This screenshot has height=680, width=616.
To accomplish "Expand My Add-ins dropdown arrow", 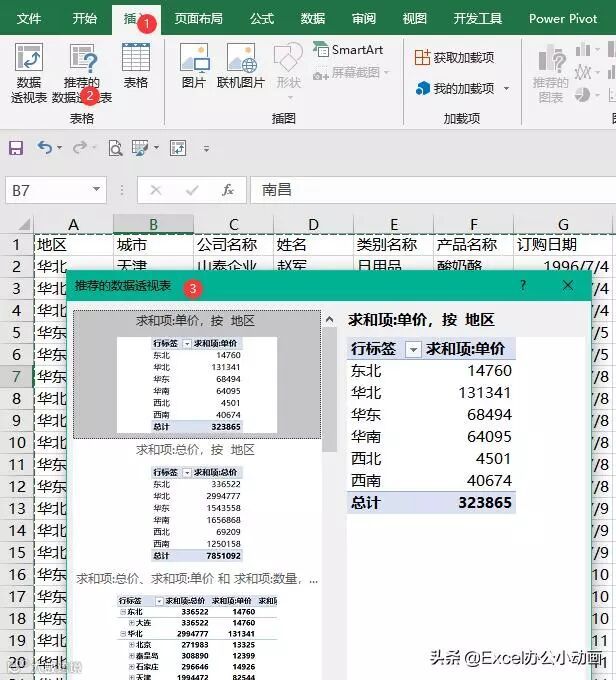I will click(506, 89).
